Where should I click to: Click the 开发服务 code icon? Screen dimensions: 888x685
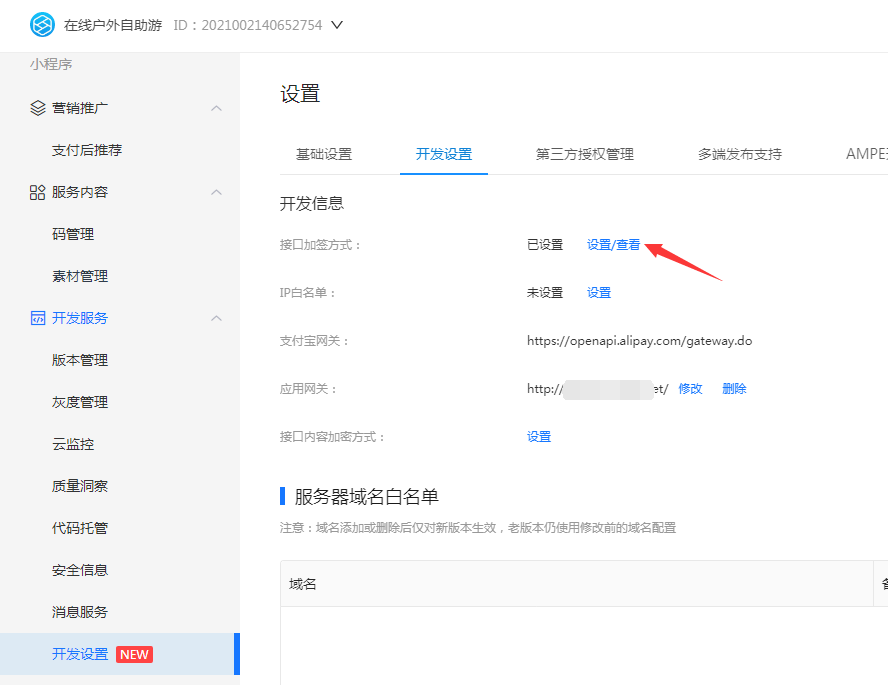click(38, 318)
